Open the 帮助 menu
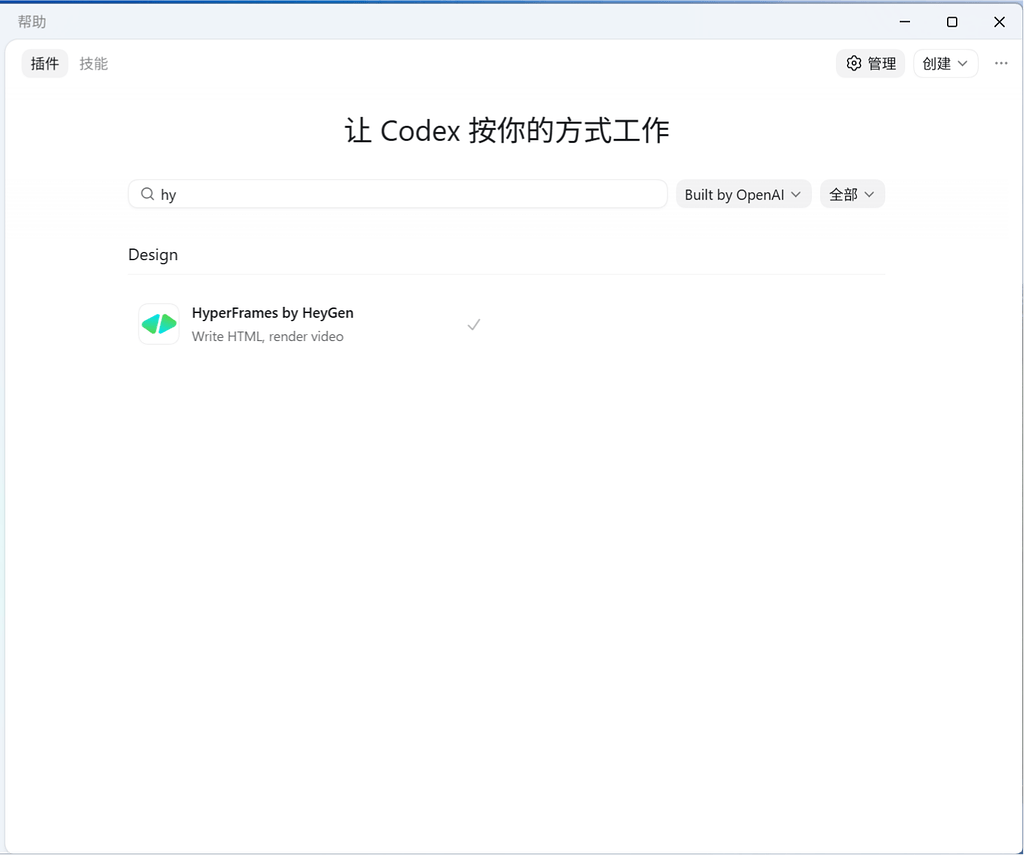Screen dimensions: 1024x855 pyautogui.click(x=31, y=22)
